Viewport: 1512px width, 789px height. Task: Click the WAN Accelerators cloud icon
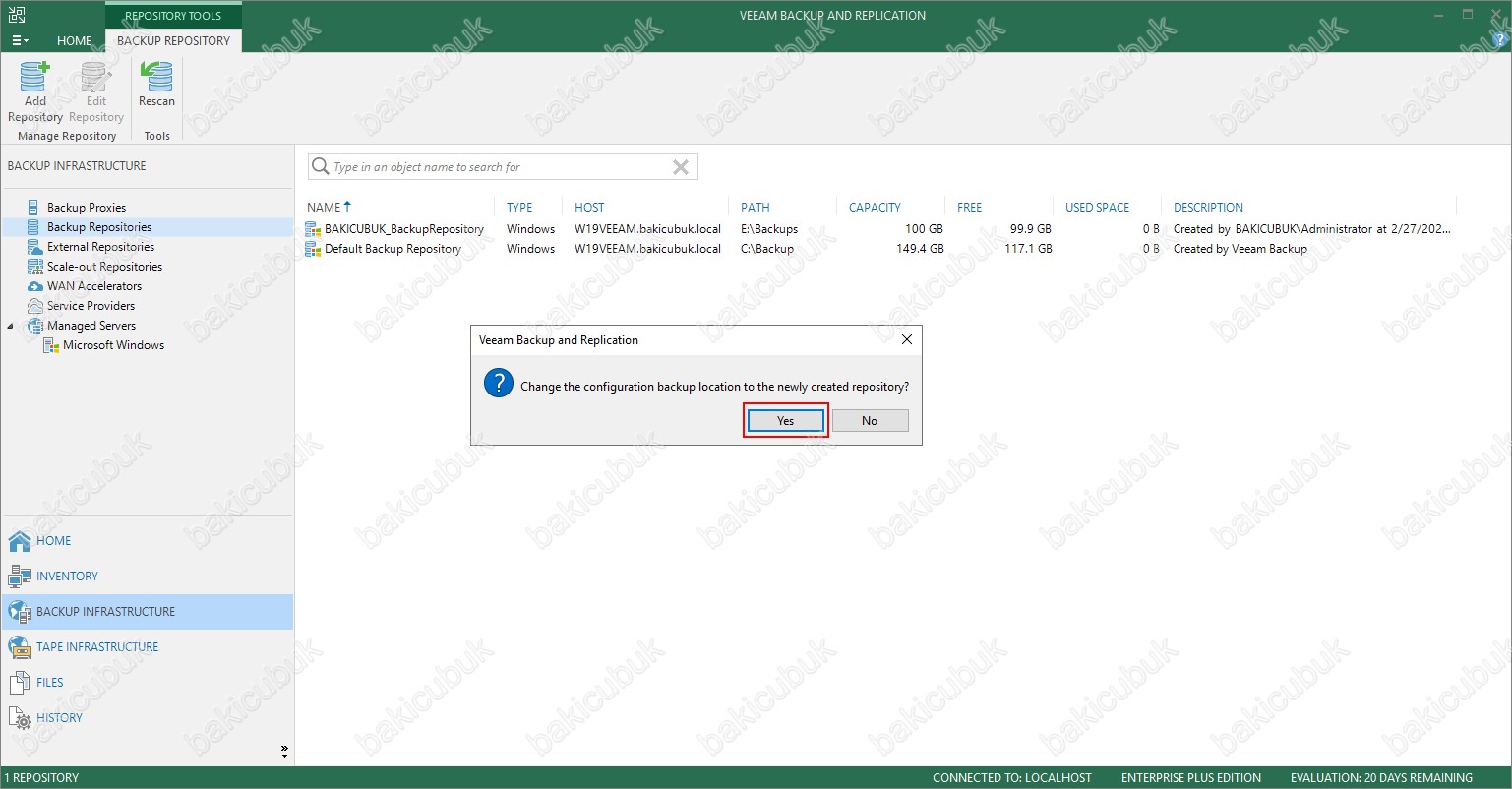[35, 286]
